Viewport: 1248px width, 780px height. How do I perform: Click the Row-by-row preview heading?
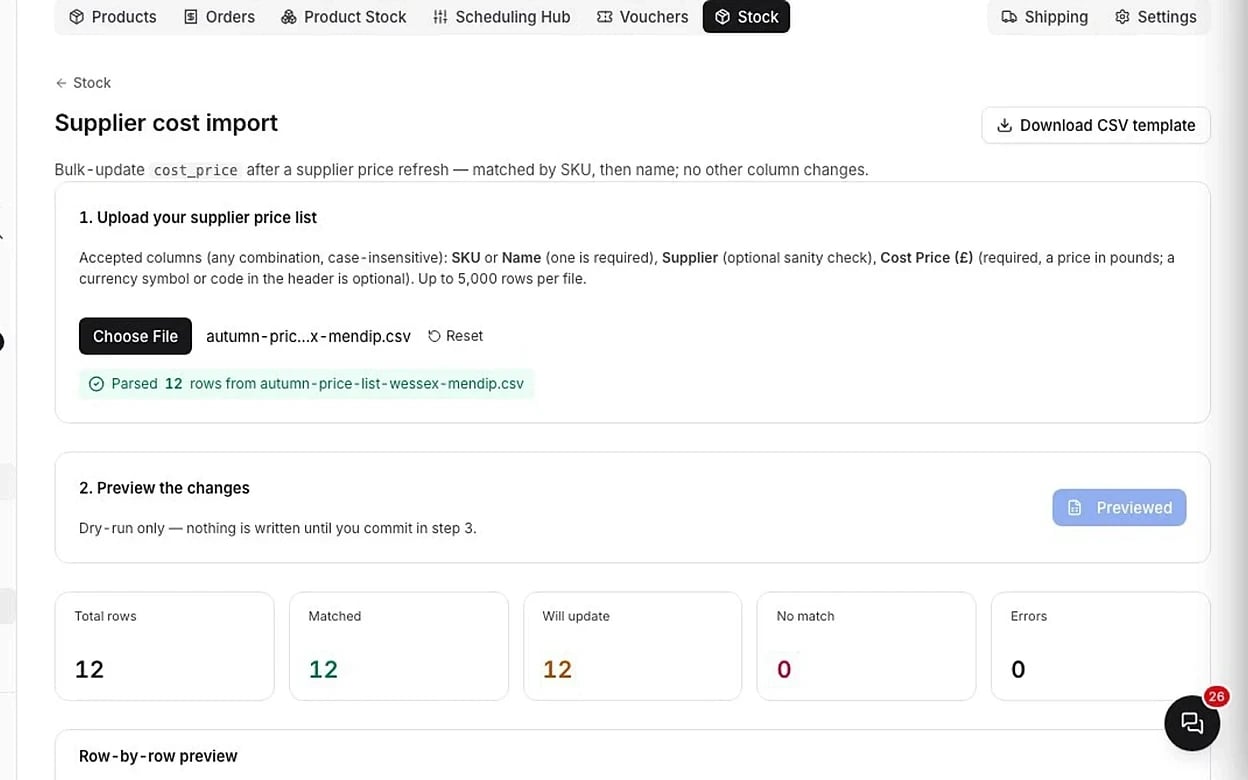pyautogui.click(x=158, y=756)
